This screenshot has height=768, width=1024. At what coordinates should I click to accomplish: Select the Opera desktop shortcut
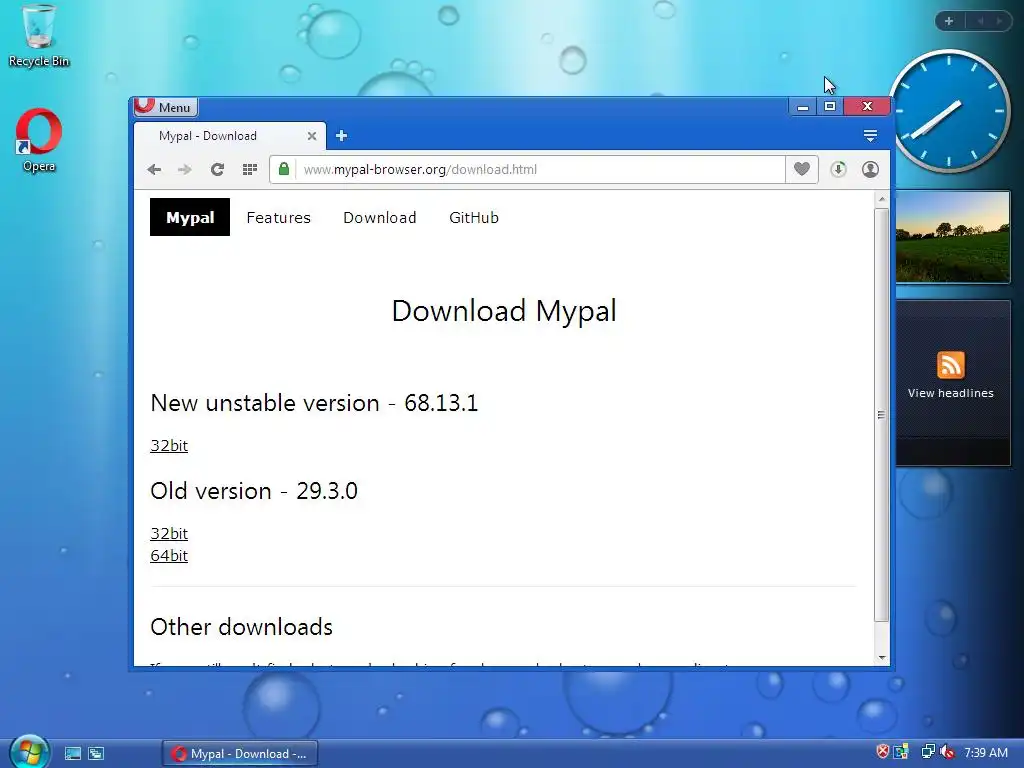39,140
